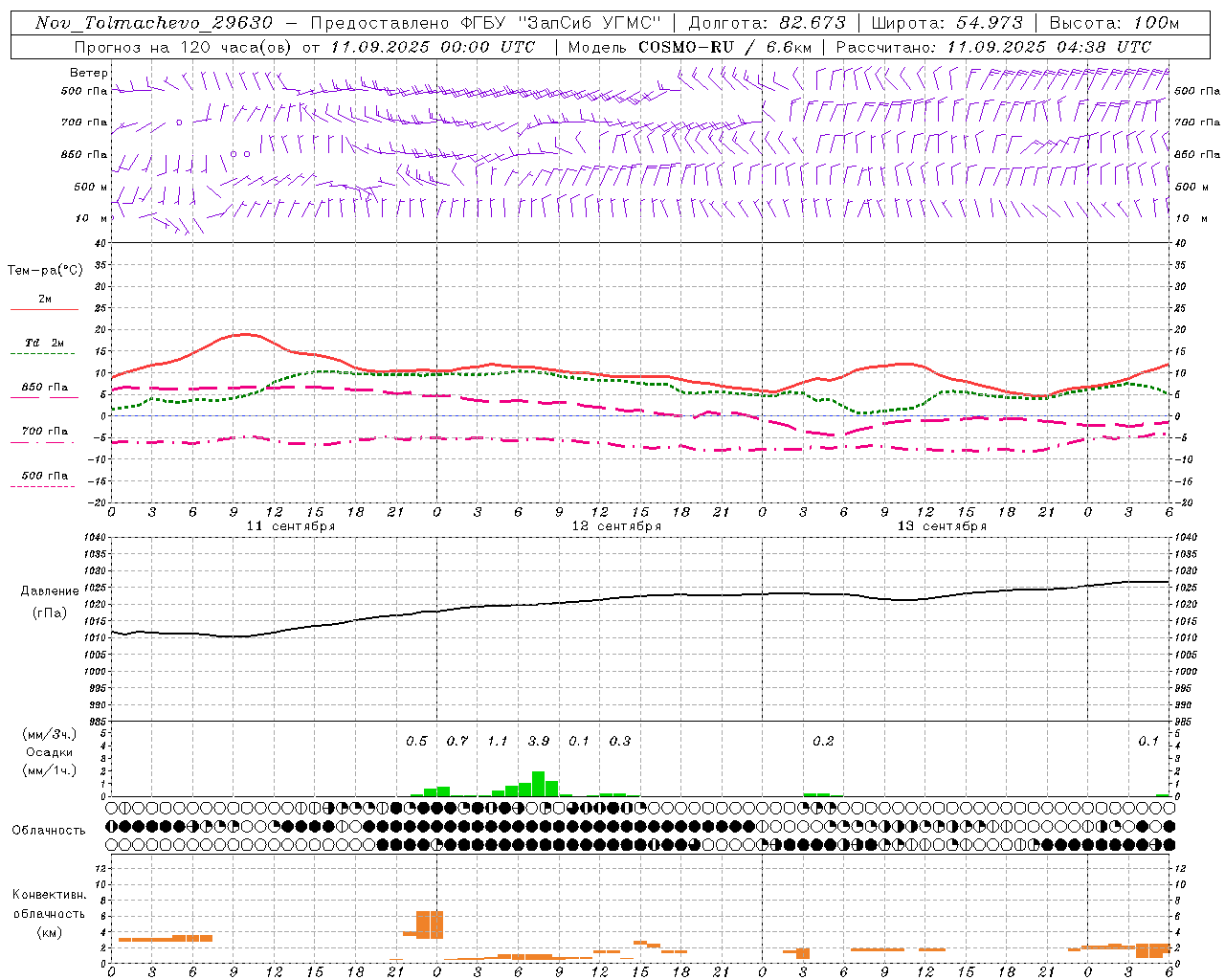
Task: Click the (мм/3ч.) unit label
Action: click(50, 735)
